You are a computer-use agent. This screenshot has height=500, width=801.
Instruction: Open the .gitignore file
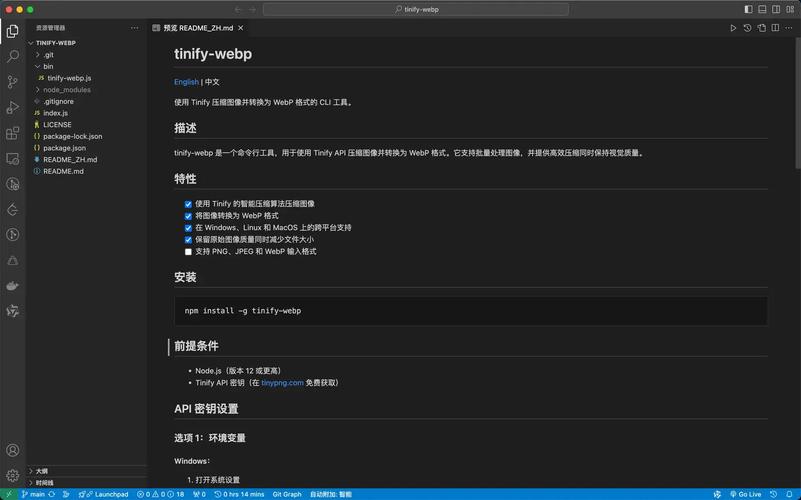click(87, 102)
